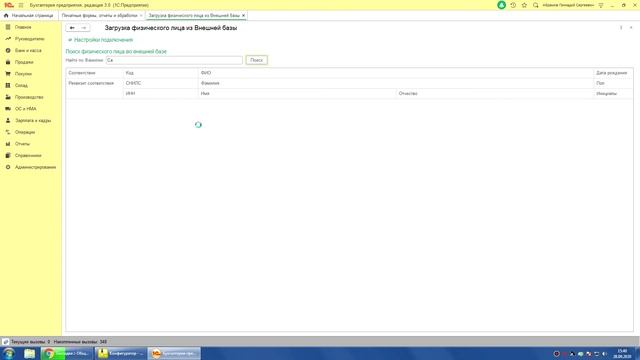This screenshot has height=360, width=640.
Task: Click the Поиск button
Action: [x=257, y=60]
